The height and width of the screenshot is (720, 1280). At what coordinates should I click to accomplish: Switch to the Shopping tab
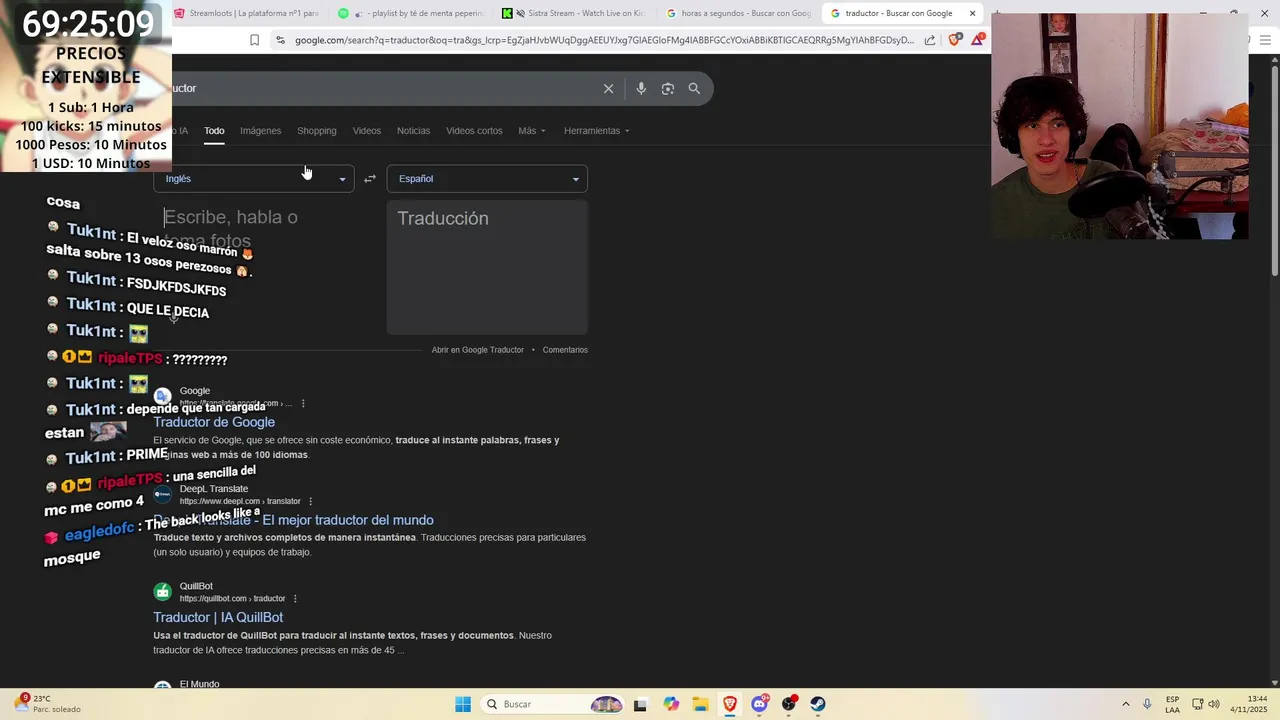click(x=316, y=131)
